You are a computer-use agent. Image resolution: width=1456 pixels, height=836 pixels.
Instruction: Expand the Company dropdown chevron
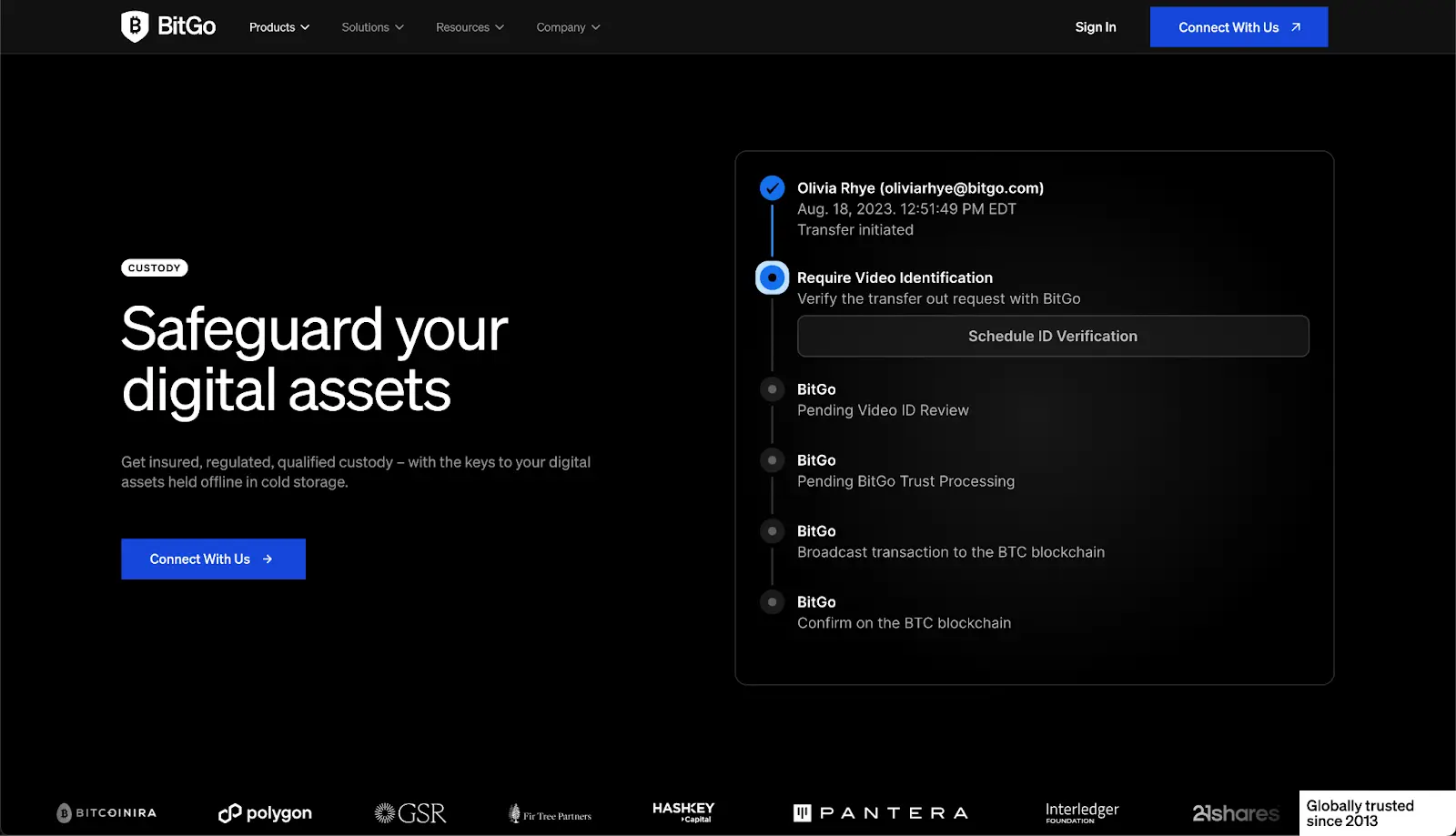[x=595, y=27]
